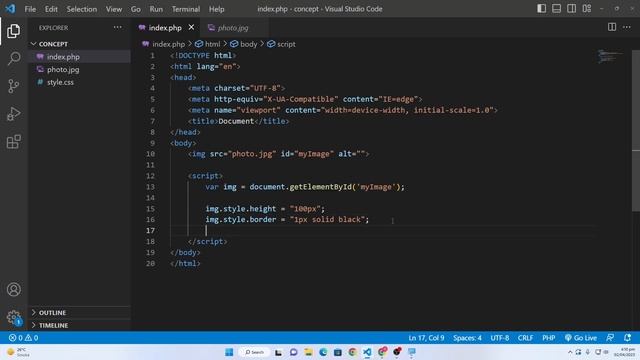The image size is (640, 360).
Task: Open the chat app on taskbar
Action: point(293,352)
